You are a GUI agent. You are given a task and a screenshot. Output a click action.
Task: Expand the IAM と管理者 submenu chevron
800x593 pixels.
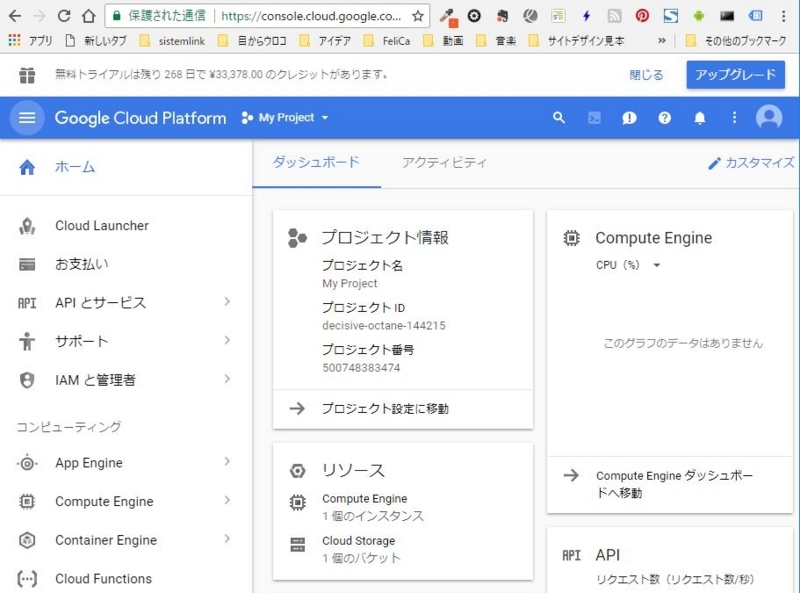227,379
